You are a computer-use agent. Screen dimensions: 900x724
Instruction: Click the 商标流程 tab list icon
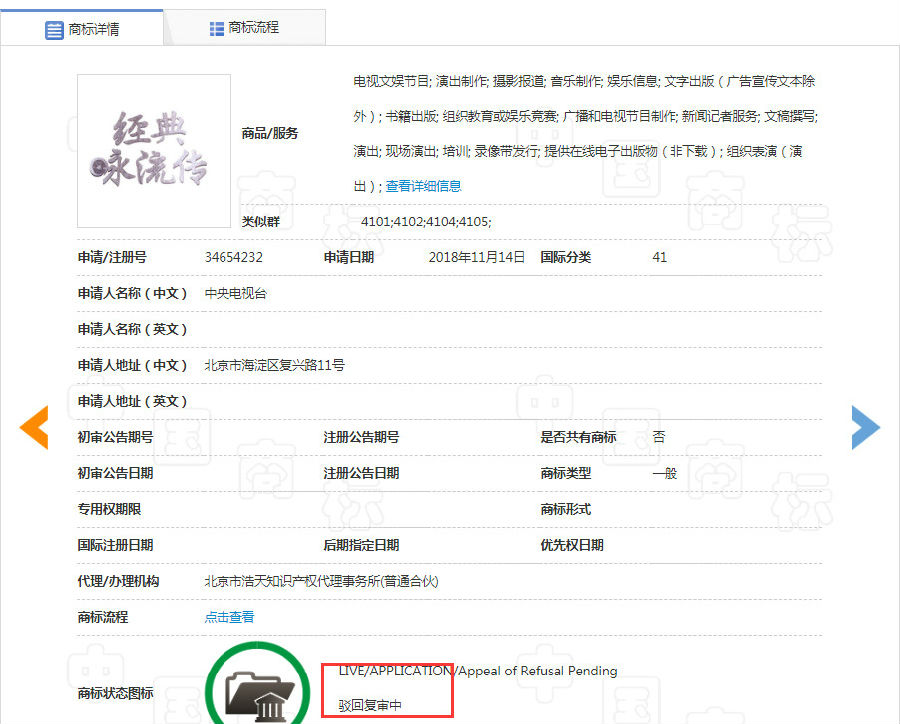(216, 29)
